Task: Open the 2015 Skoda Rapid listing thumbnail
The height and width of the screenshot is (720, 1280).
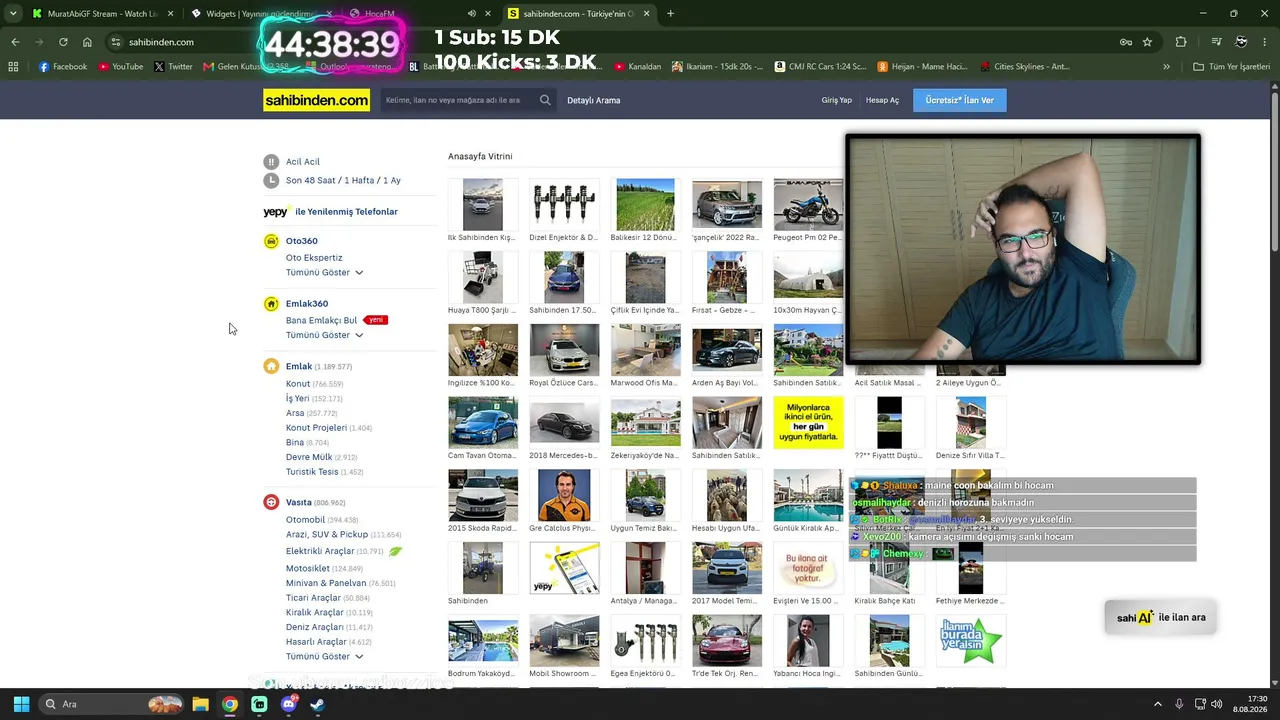Action: point(483,495)
